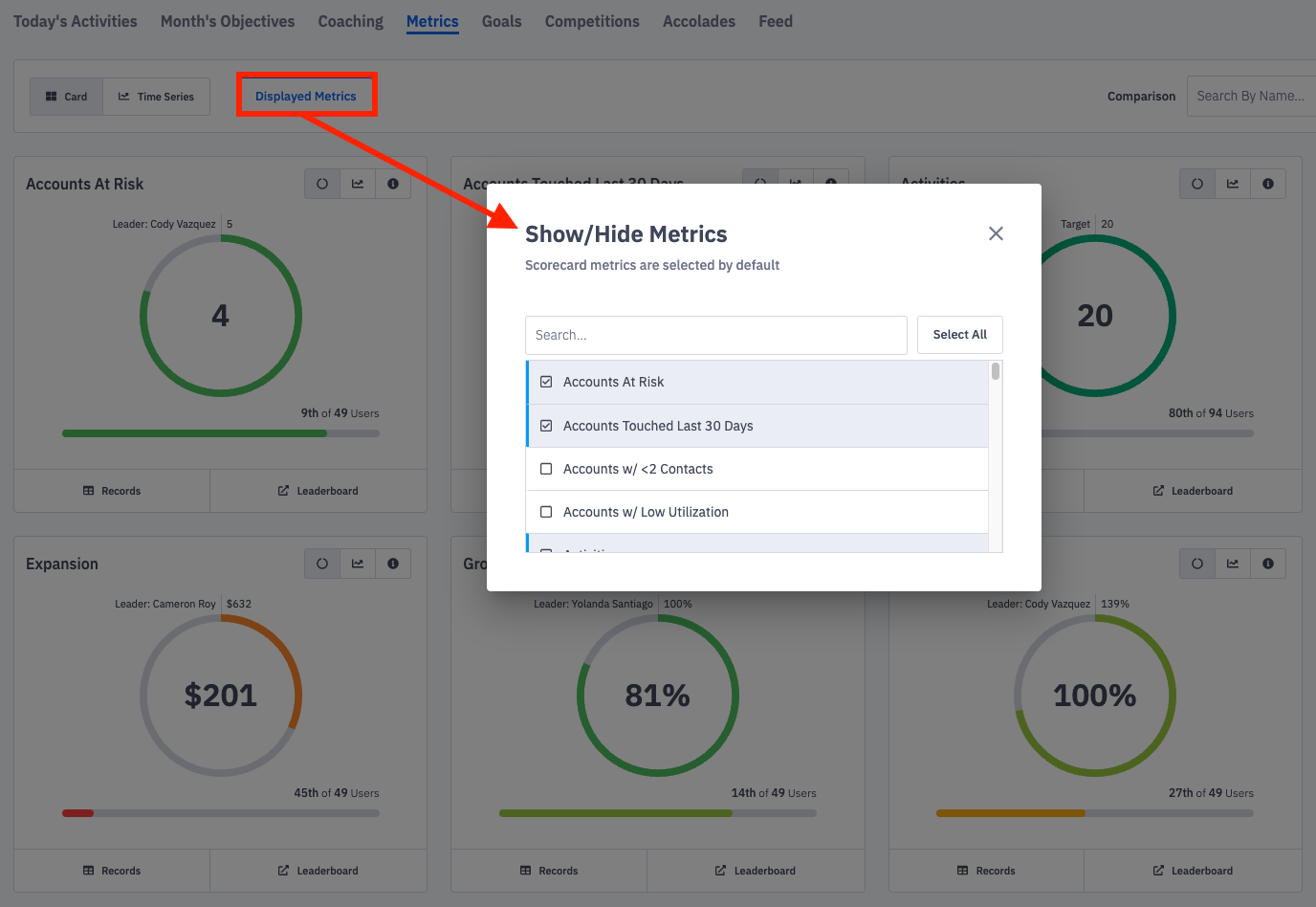The height and width of the screenshot is (907, 1316).
Task: Open Leaderboard for Accounts At Risk
Action: [318, 491]
